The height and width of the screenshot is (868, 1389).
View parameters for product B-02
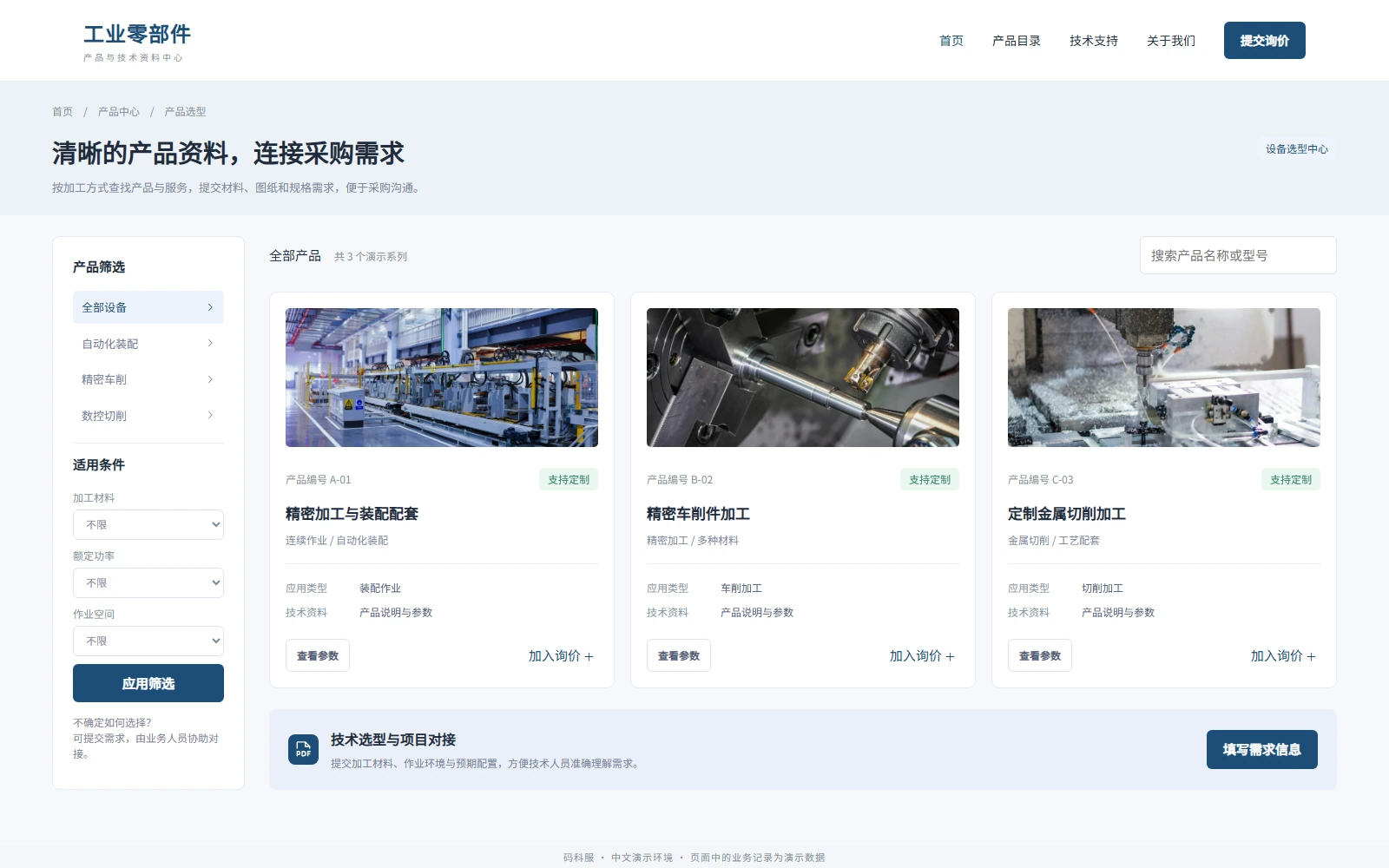pos(679,655)
